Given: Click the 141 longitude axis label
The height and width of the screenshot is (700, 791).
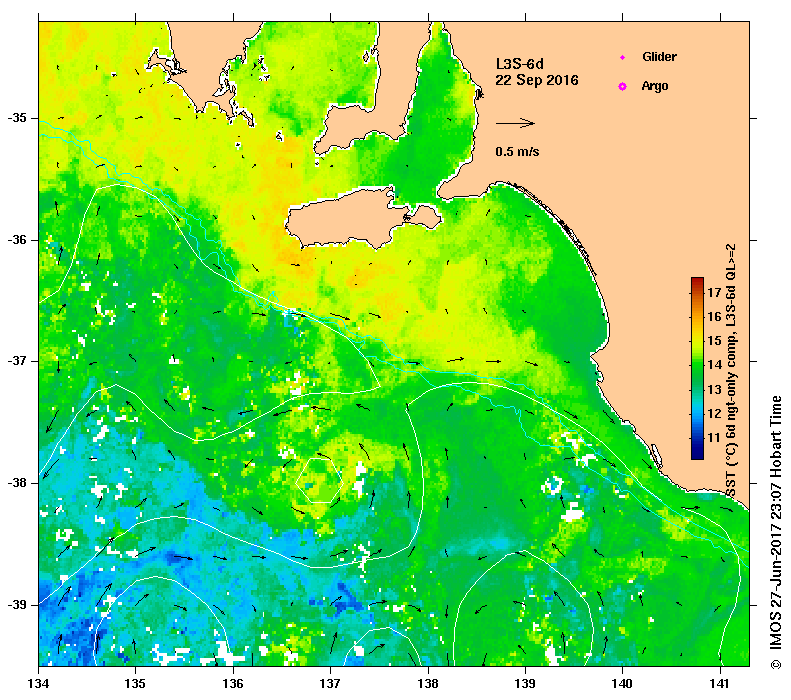Looking at the screenshot, I should coord(720,684).
